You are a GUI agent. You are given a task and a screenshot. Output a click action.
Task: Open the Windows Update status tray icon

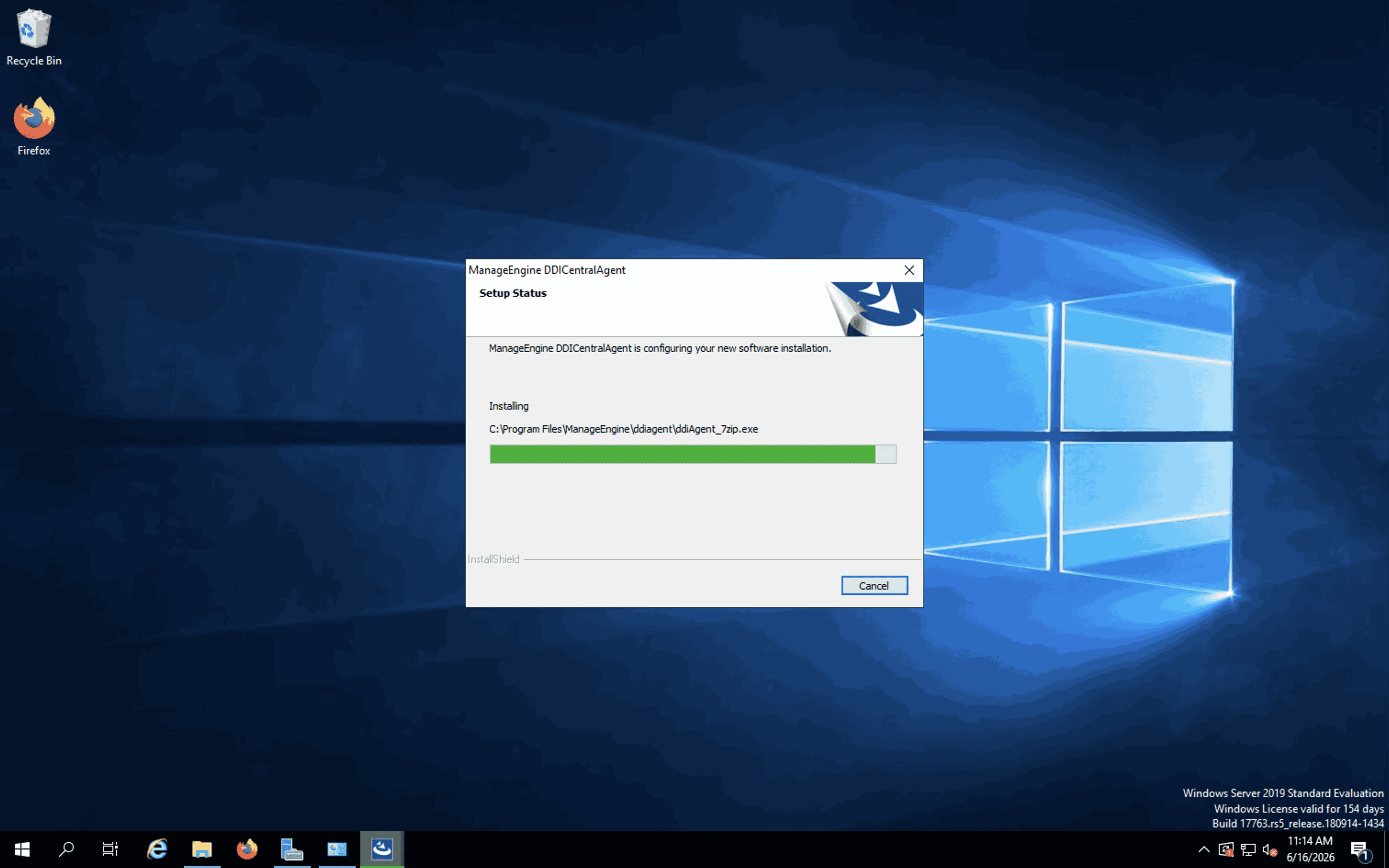[1225, 850]
